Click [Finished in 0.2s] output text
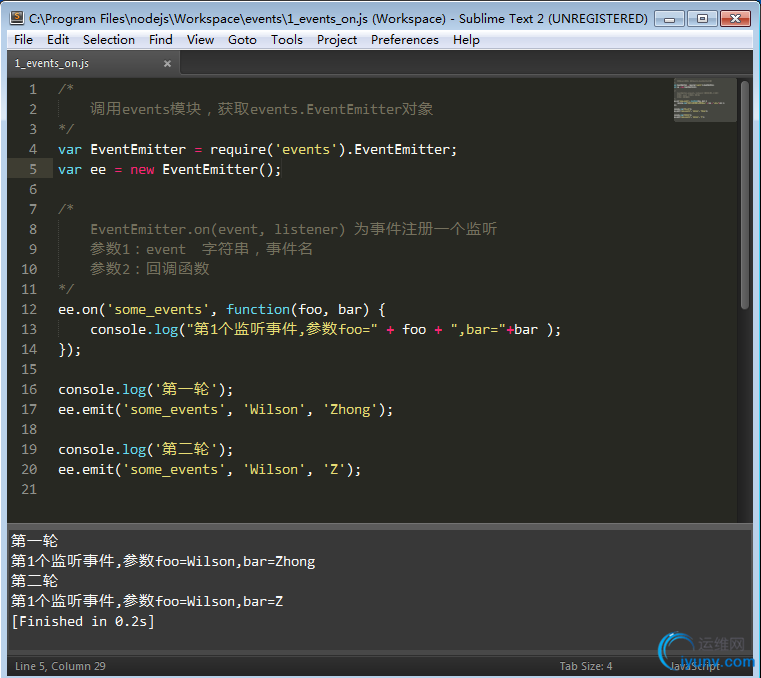The width and height of the screenshot is (761, 678). click(x=83, y=622)
